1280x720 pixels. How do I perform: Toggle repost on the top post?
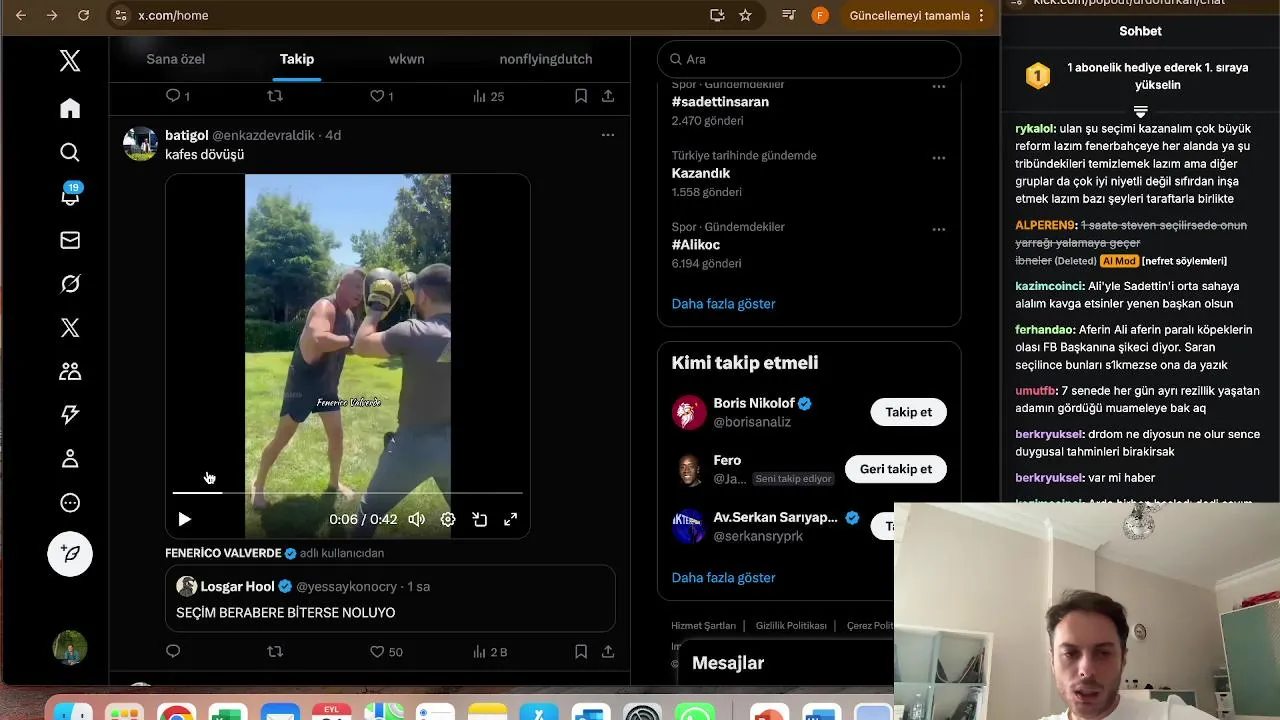pos(275,96)
